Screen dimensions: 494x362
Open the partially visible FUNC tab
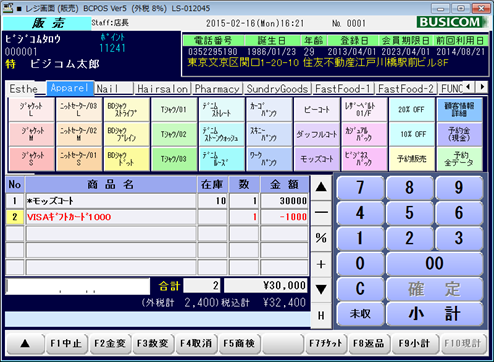[x=452, y=89]
